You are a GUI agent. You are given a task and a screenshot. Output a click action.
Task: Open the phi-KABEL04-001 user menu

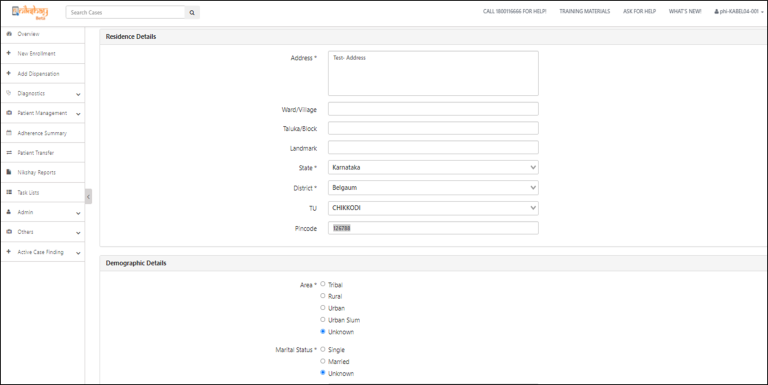point(739,11)
